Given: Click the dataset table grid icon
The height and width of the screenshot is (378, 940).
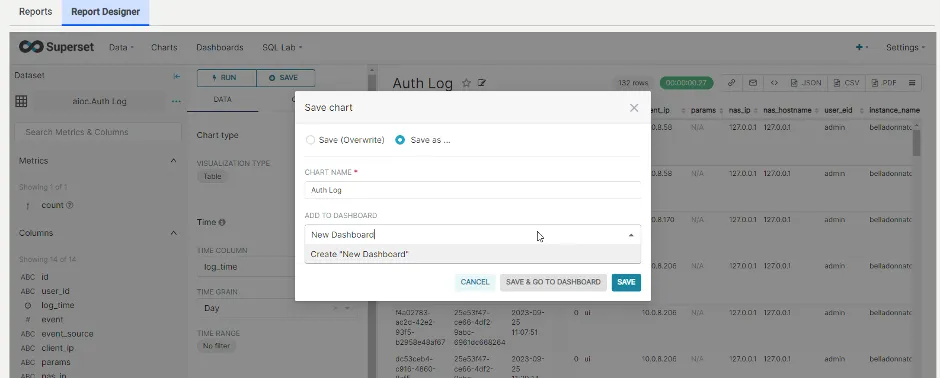Looking at the screenshot, I should tap(21, 101).
